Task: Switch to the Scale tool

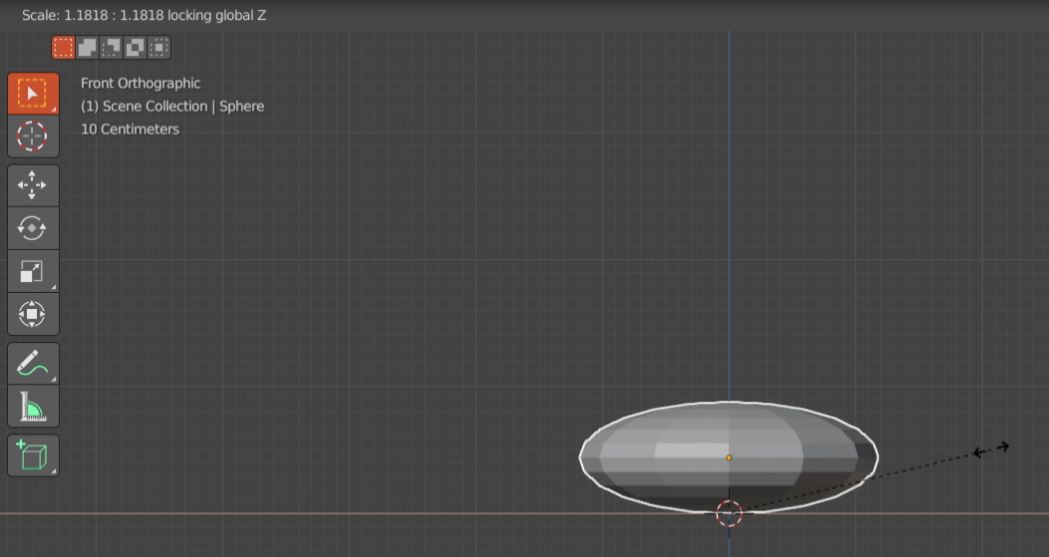Action: tap(33, 271)
